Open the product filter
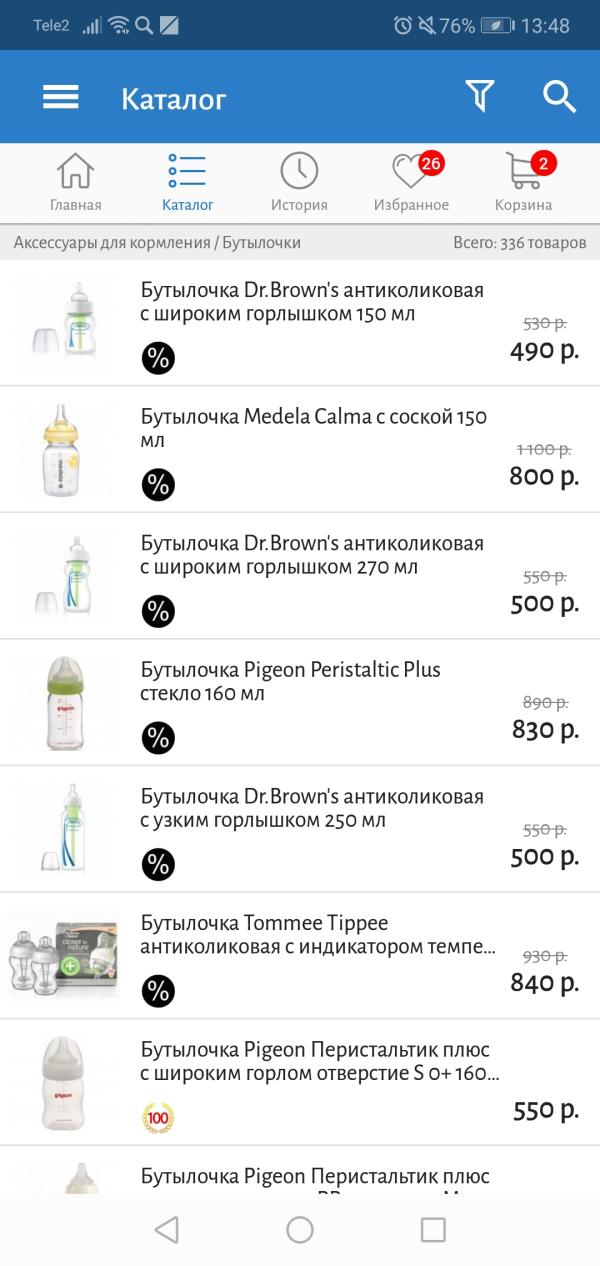This screenshot has width=600, height=1266. tap(480, 96)
